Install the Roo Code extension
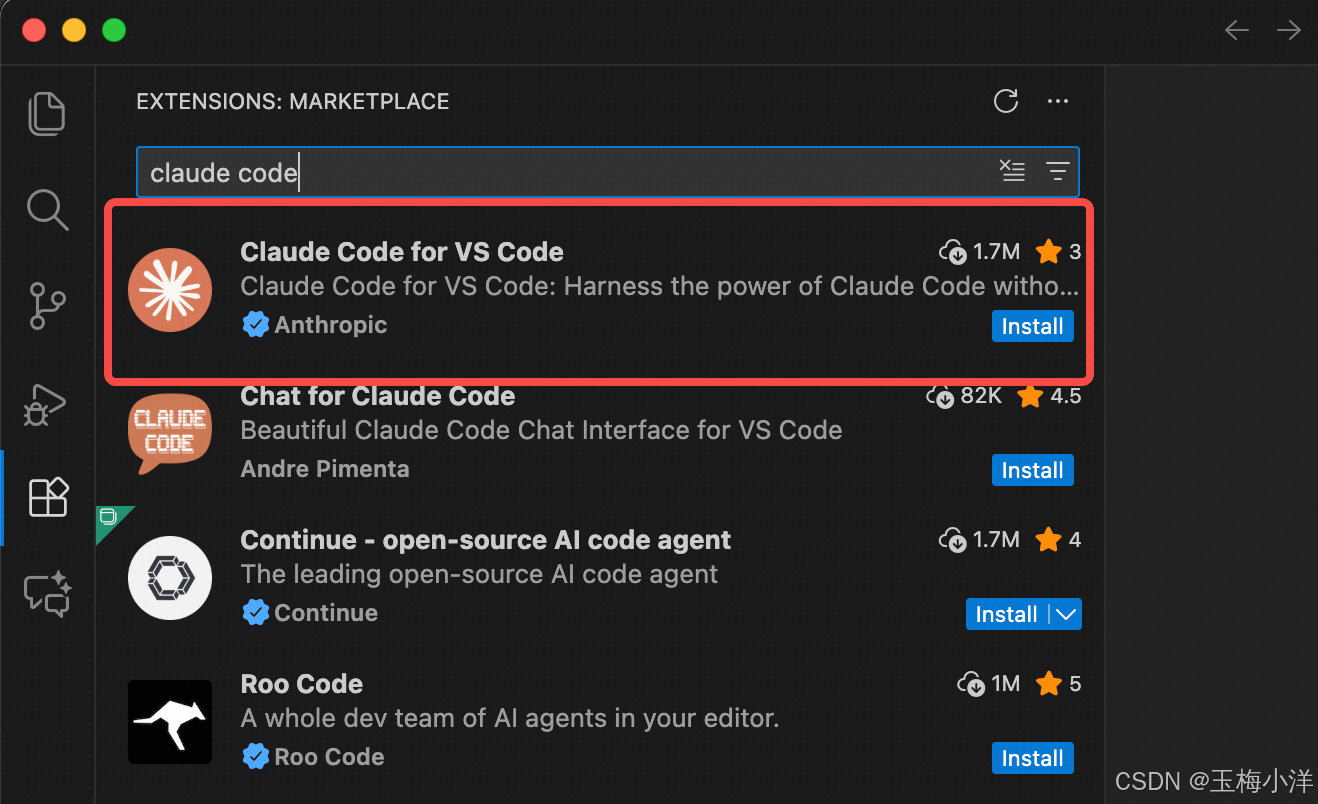The height and width of the screenshot is (804, 1318). coord(1032,758)
